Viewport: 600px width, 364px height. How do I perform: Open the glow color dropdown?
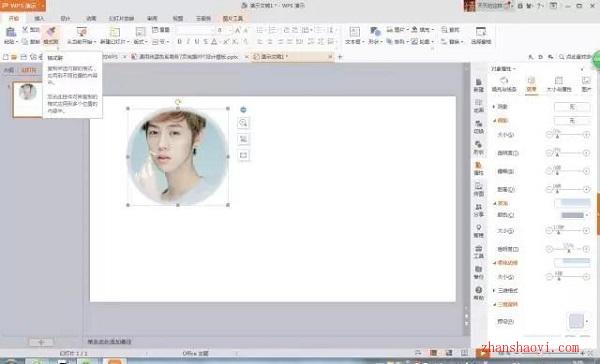[x=575, y=215]
